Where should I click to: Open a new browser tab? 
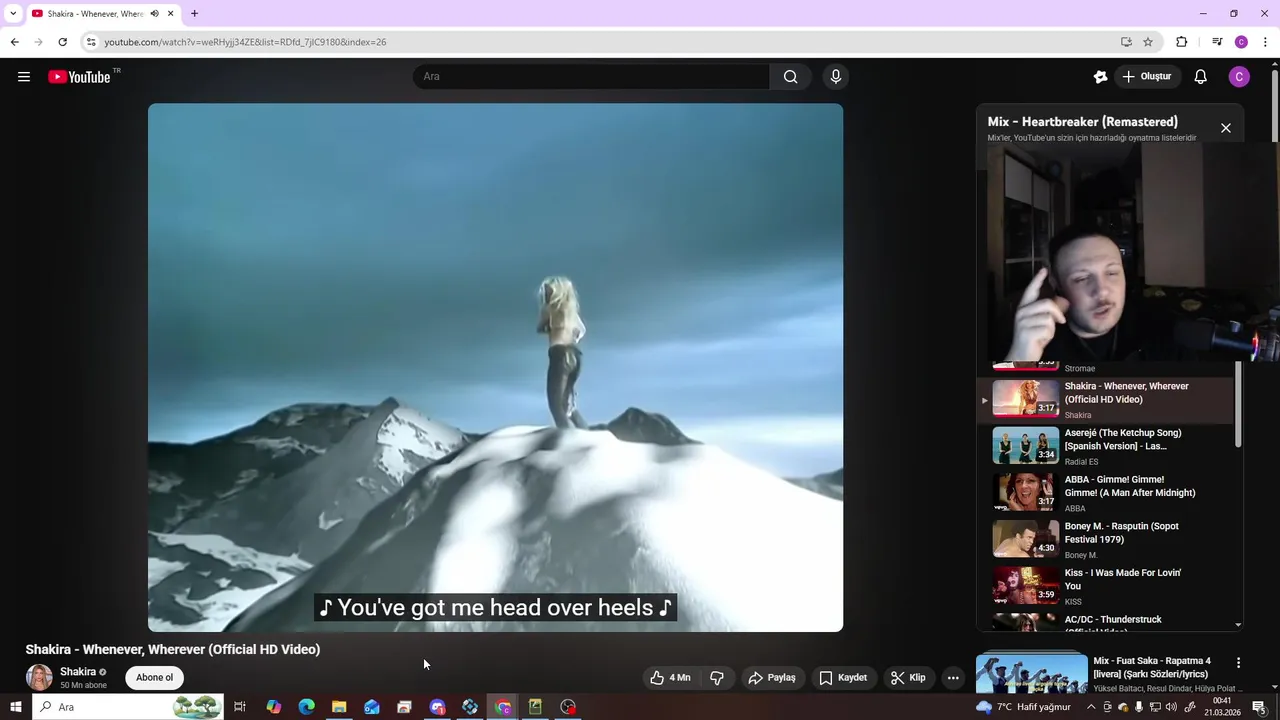[194, 14]
